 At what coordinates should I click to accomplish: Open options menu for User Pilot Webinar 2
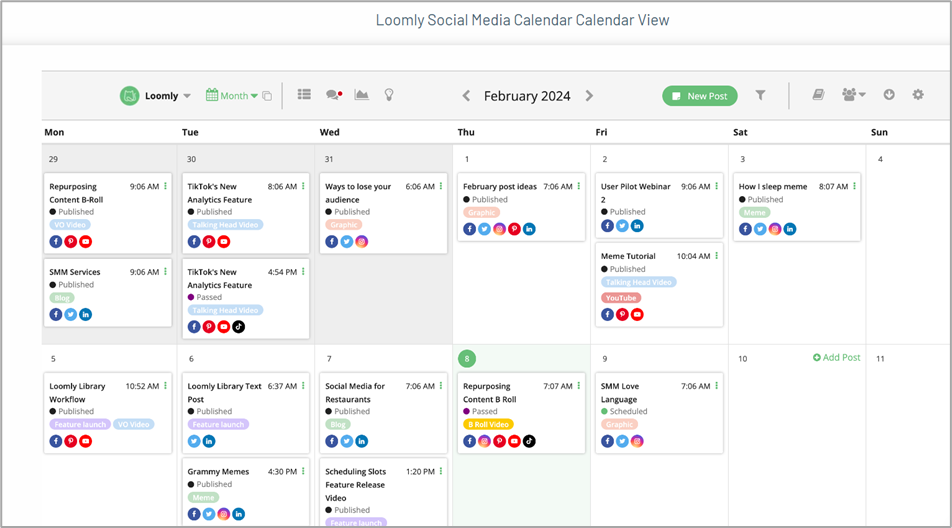click(716, 186)
